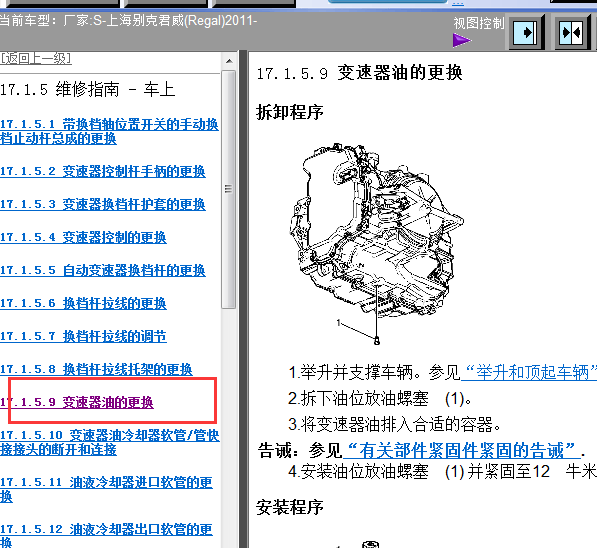
Task: Open 17.1.5.10 变速器油冷却器软管/管快接接头的断开和连接
Action: [110, 442]
